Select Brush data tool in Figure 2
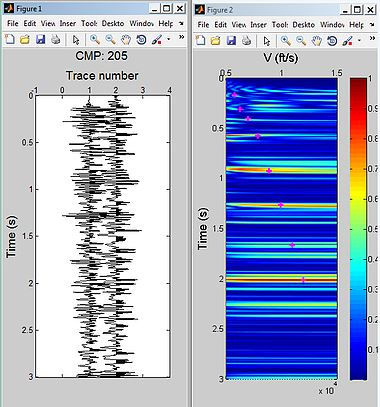This screenshot has width=380, height=407. [347, 41]
